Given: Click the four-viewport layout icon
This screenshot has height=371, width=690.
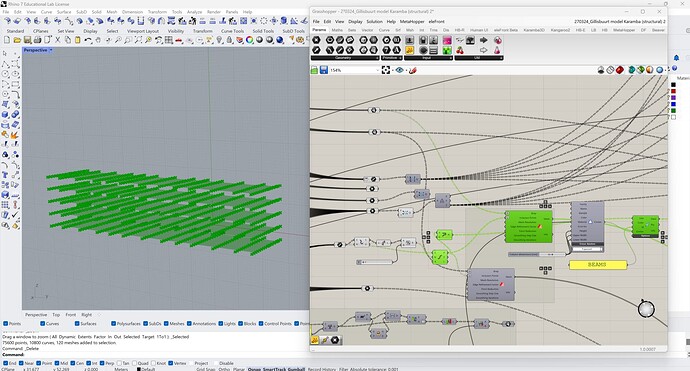Looking at the screenshot, I should click(169, 40).
